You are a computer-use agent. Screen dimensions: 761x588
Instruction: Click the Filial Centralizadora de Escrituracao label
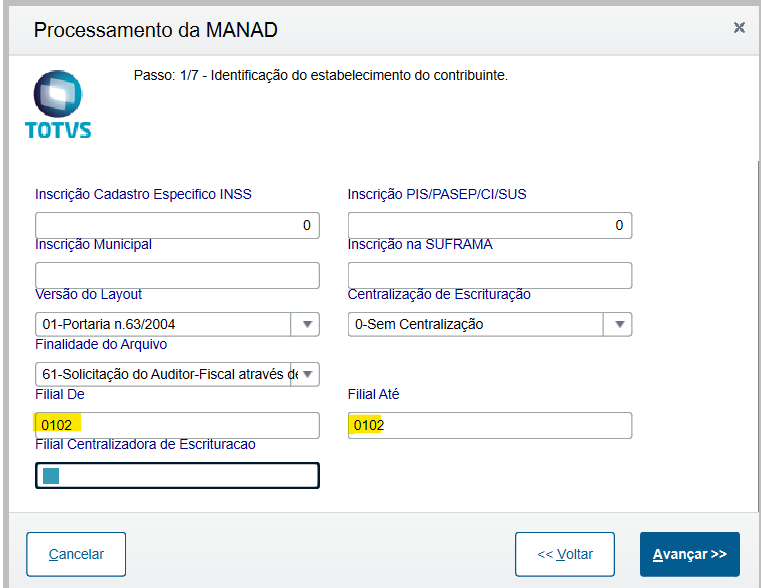(145, 443)
